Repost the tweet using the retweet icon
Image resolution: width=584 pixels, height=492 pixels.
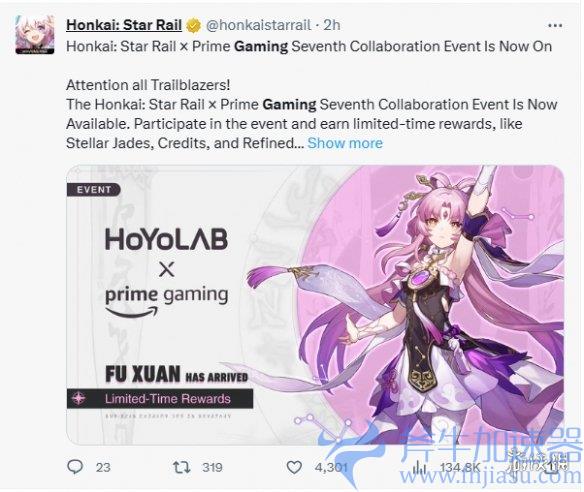click(x=182, y=467)
